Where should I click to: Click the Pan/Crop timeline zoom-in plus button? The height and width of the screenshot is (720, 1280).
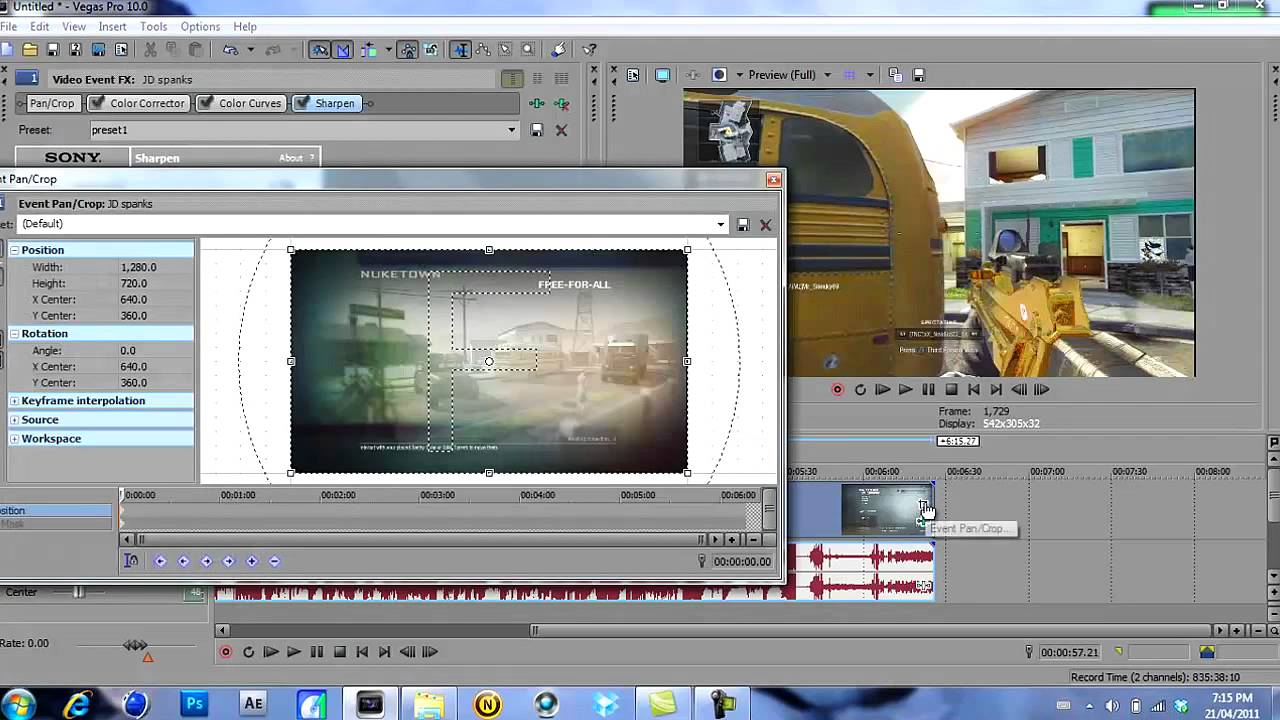[732, 540]
